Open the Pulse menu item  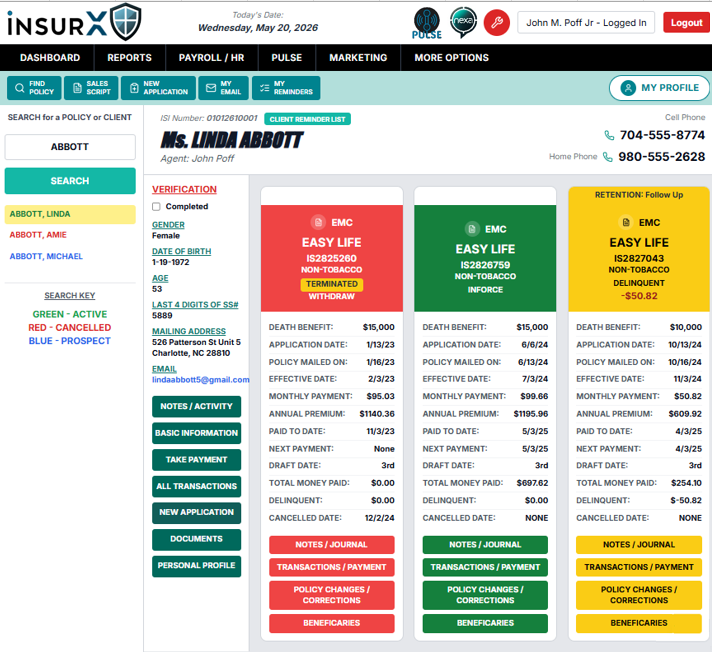point(287,58)
